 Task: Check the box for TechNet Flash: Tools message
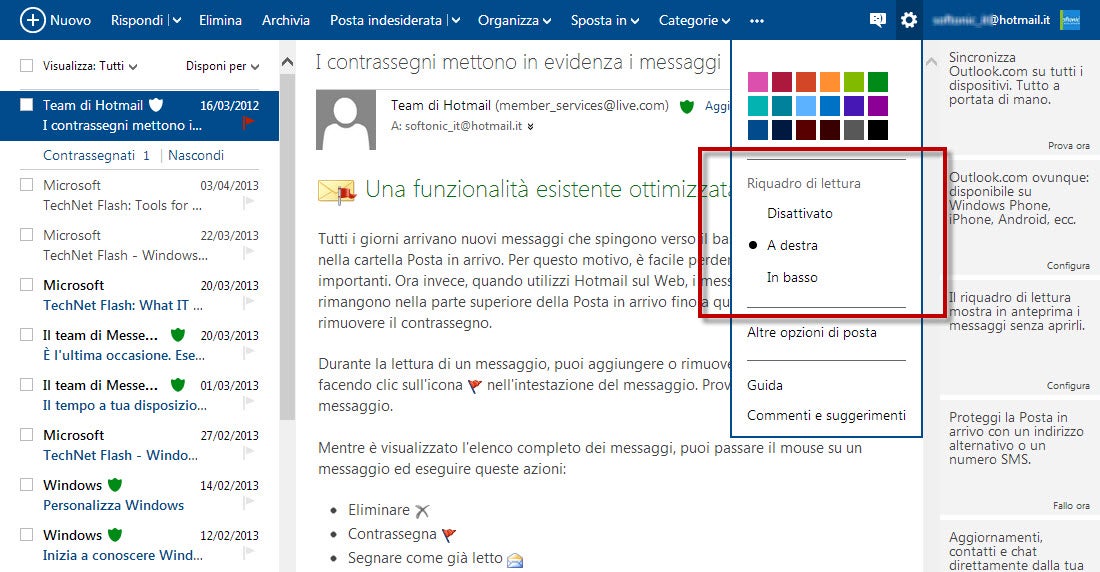(27, 185)
